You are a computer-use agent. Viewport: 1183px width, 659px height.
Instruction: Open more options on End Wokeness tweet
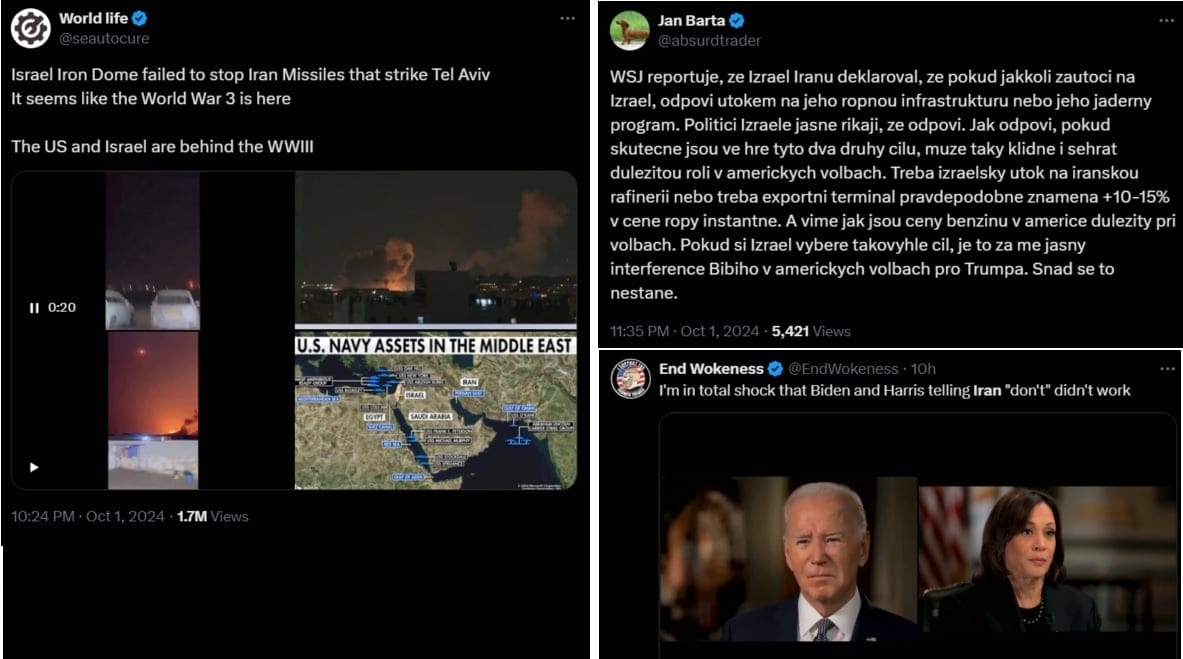1166,369
